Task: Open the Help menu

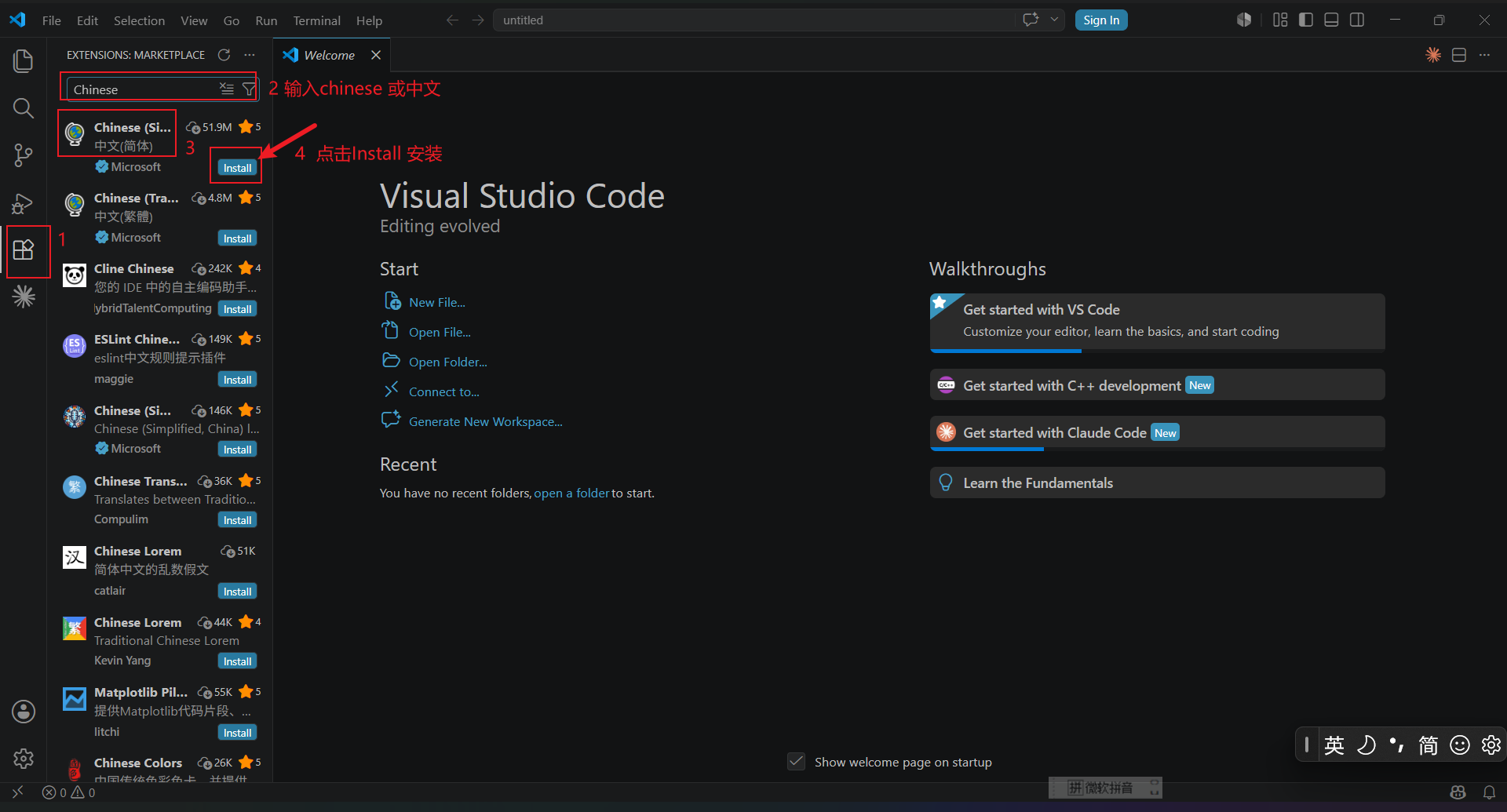Action: 369,20
